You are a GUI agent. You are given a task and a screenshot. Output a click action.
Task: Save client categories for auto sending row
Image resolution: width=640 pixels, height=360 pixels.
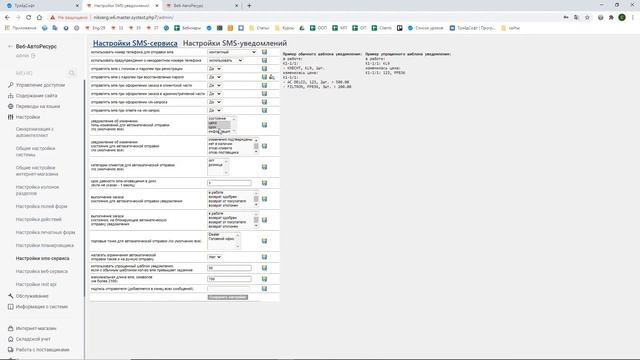(x=264, y=167)
